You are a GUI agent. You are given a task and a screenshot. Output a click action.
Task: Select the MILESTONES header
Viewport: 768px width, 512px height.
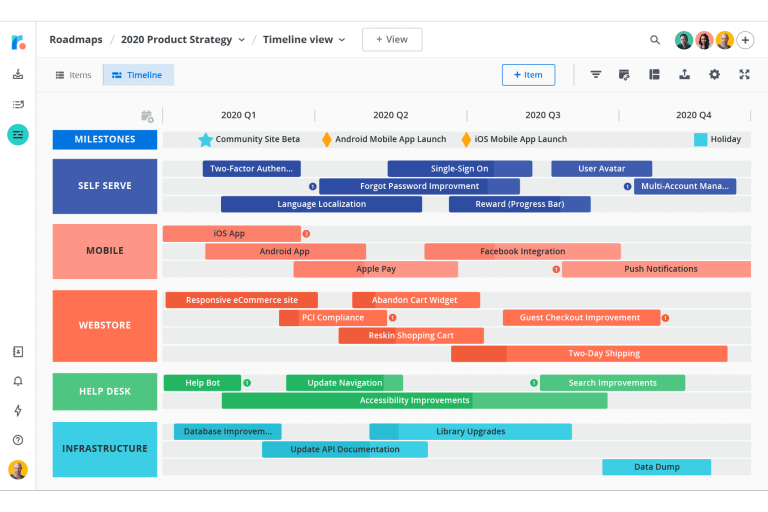(x=105, y=140)
